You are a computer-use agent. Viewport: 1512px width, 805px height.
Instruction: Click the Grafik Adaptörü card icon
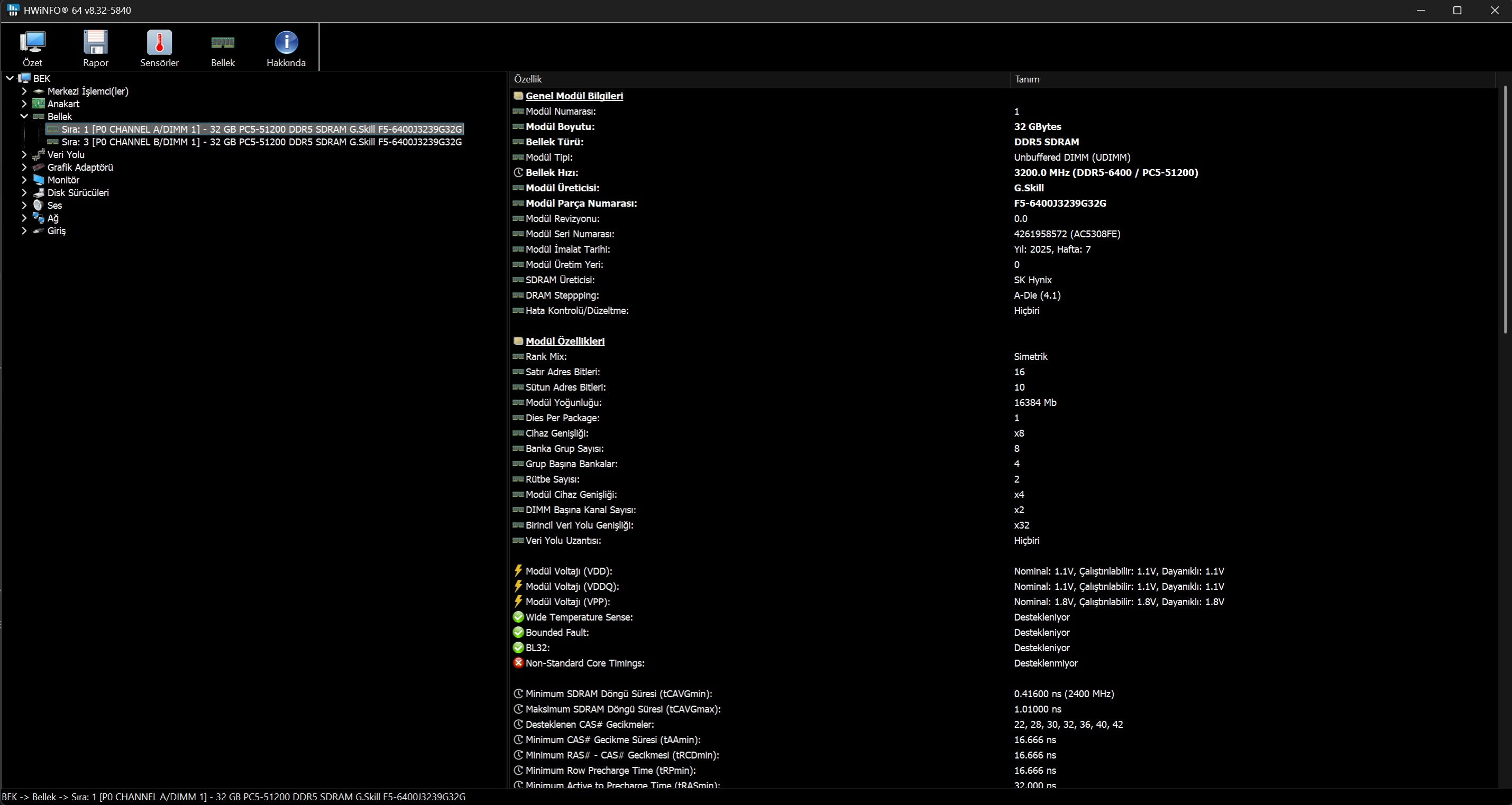point(38,167)
